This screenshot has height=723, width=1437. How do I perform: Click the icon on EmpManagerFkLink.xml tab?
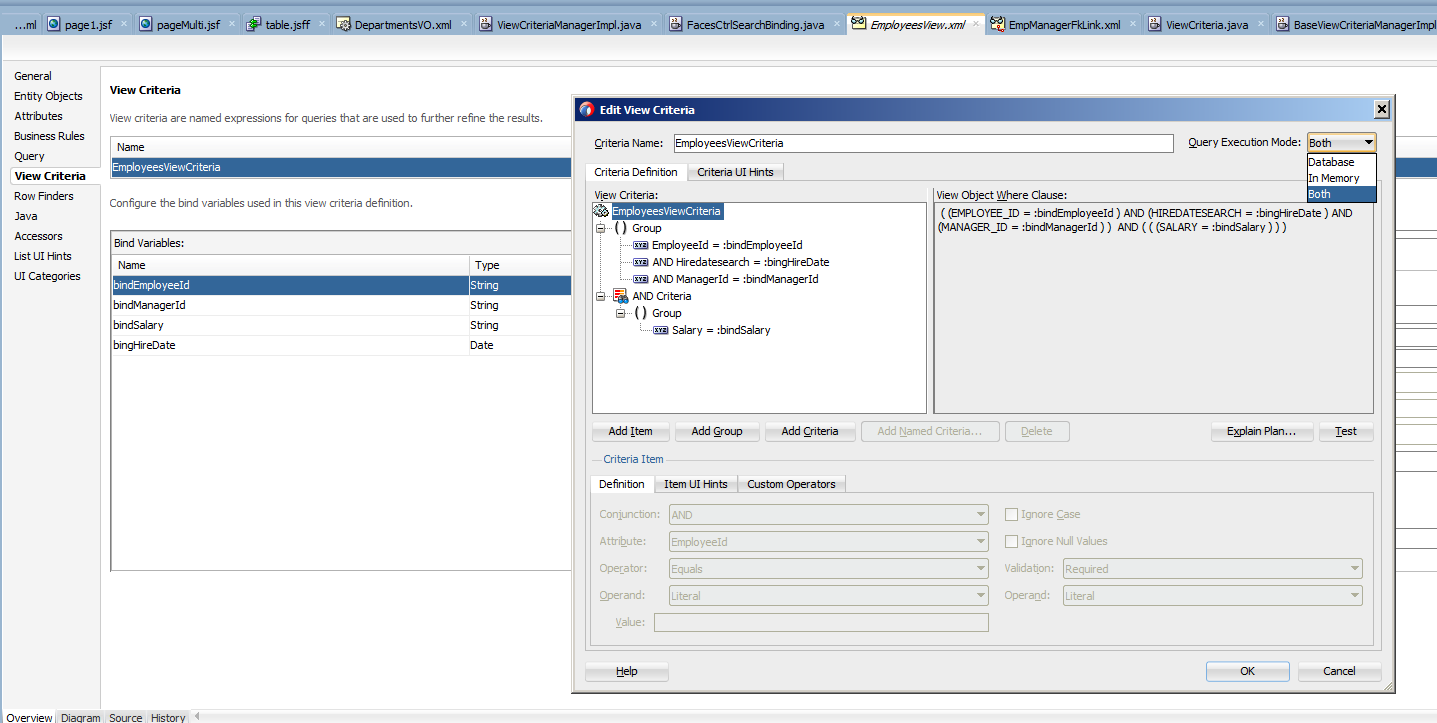[997, 23]
